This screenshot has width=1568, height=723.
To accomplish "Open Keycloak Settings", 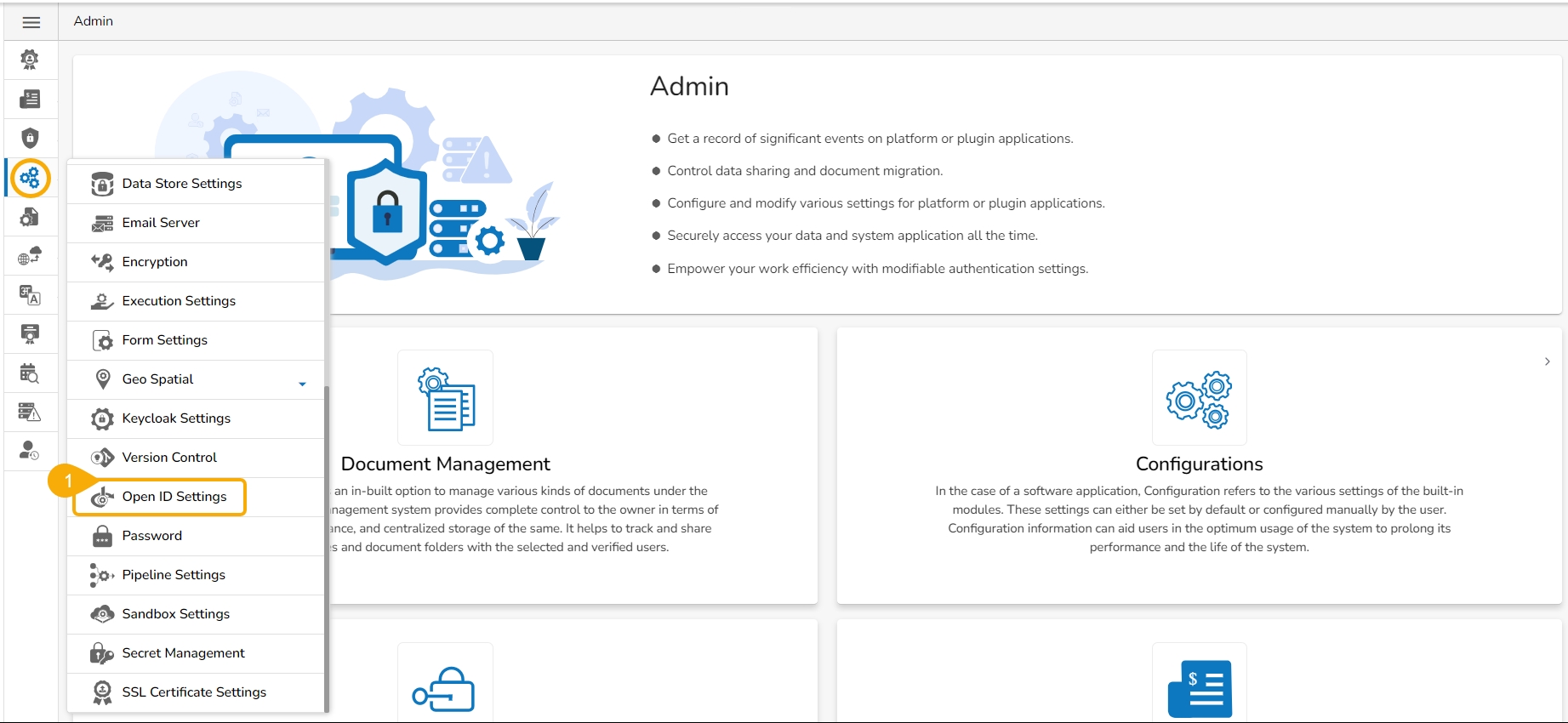I will (196, 418).
